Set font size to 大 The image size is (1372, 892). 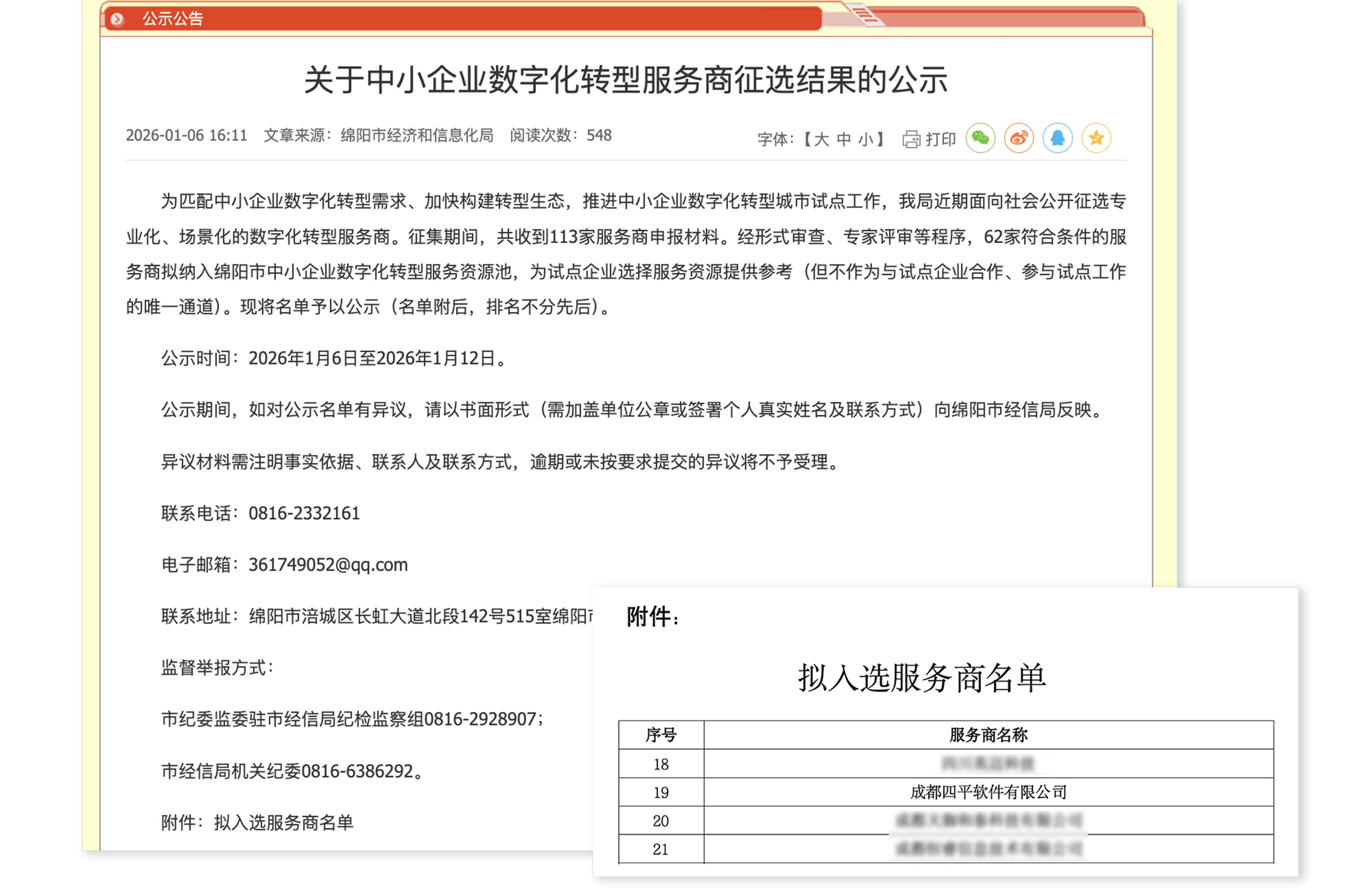(821, 139)
